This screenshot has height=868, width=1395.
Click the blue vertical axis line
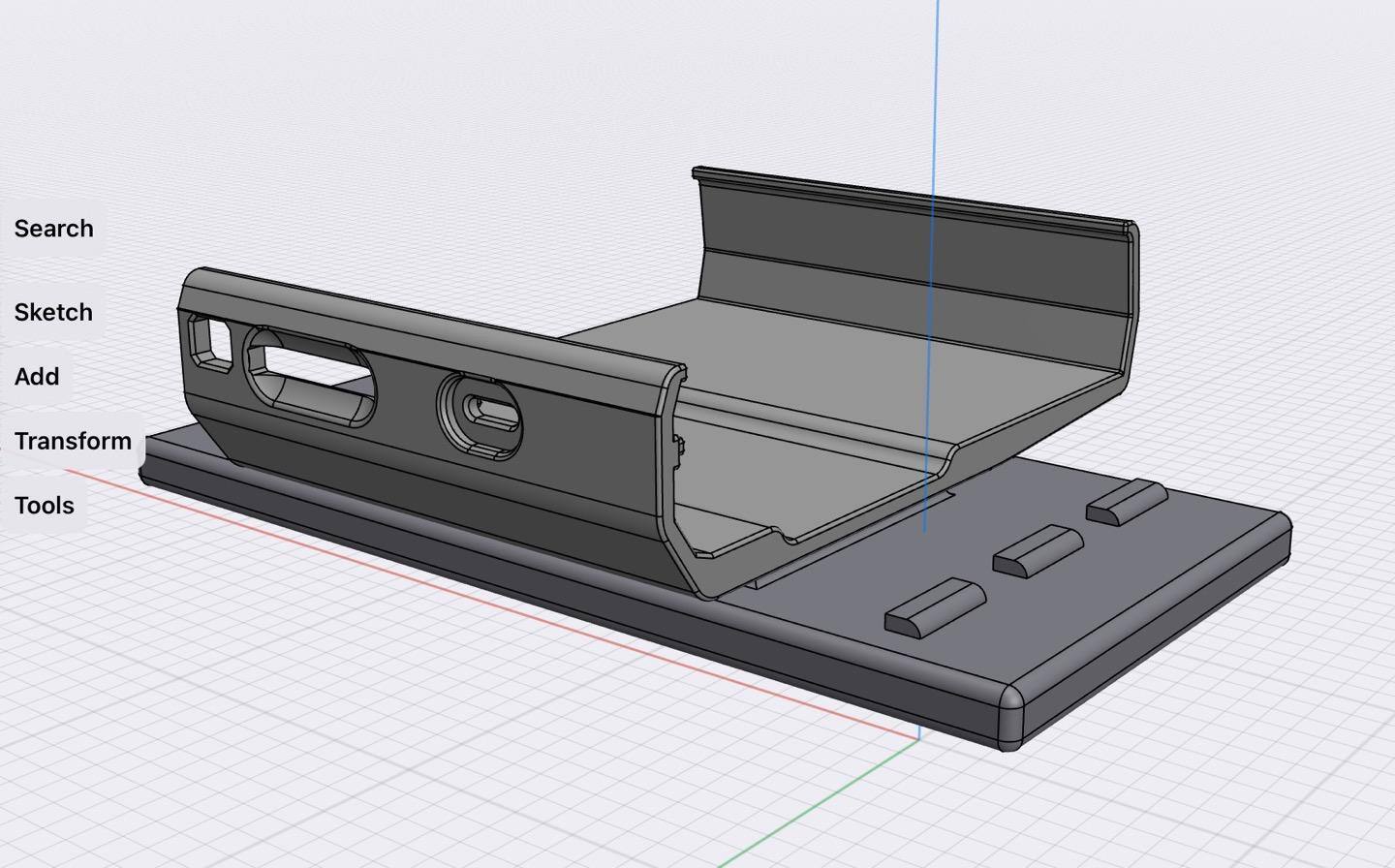point(936,97)
